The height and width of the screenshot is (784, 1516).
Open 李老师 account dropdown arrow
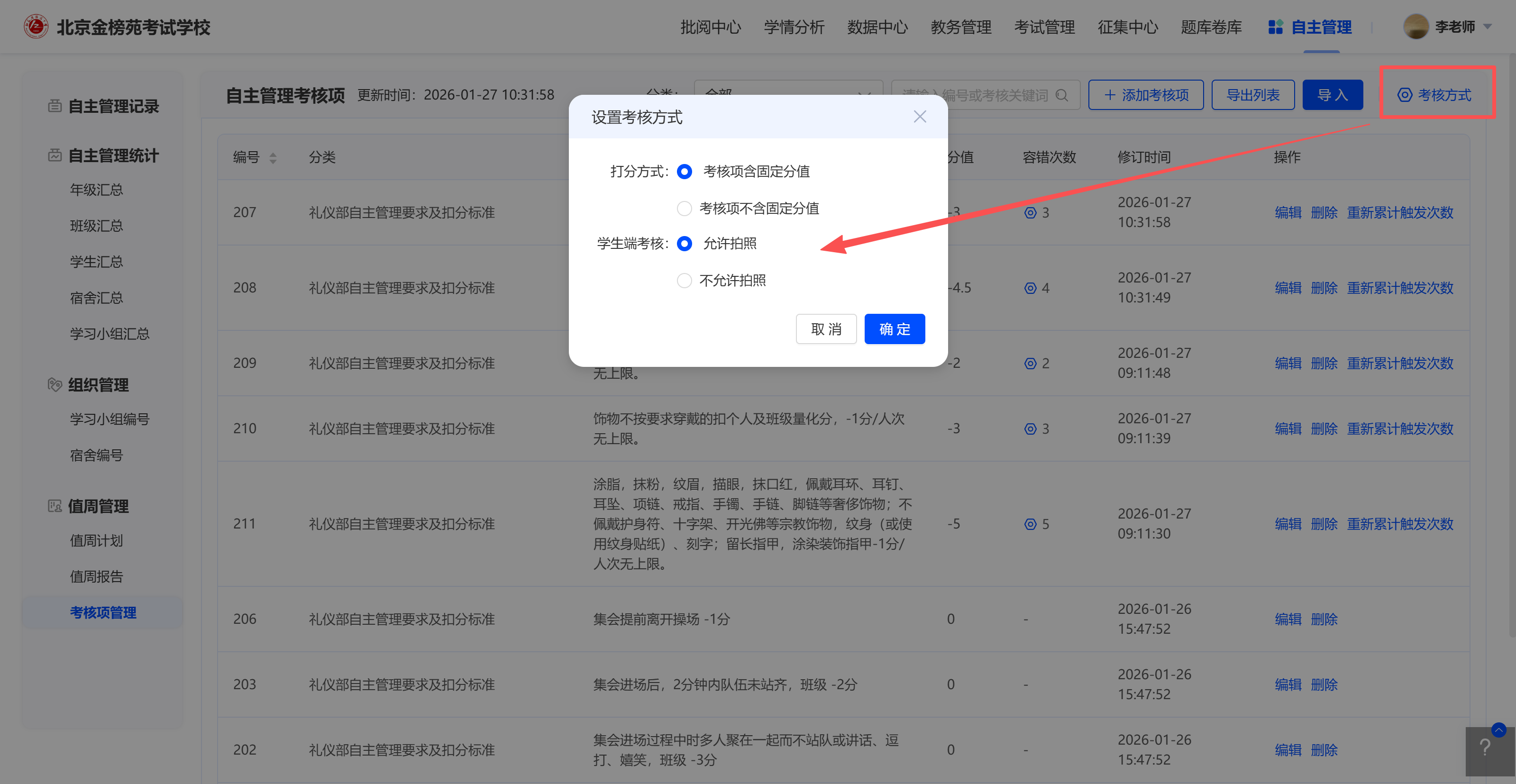coord(1488,27)
